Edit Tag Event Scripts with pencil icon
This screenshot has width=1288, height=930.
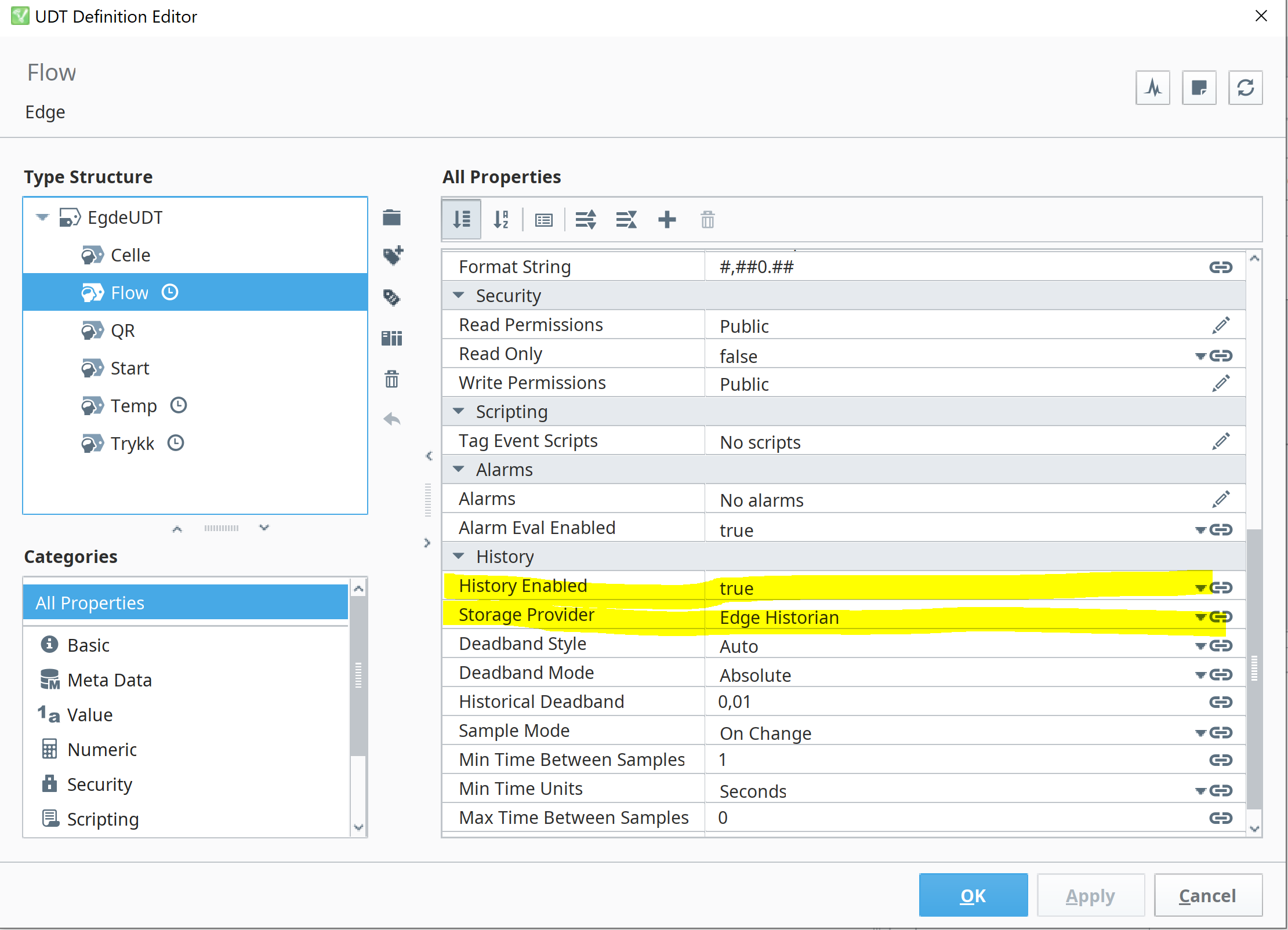pos(1221,441)
